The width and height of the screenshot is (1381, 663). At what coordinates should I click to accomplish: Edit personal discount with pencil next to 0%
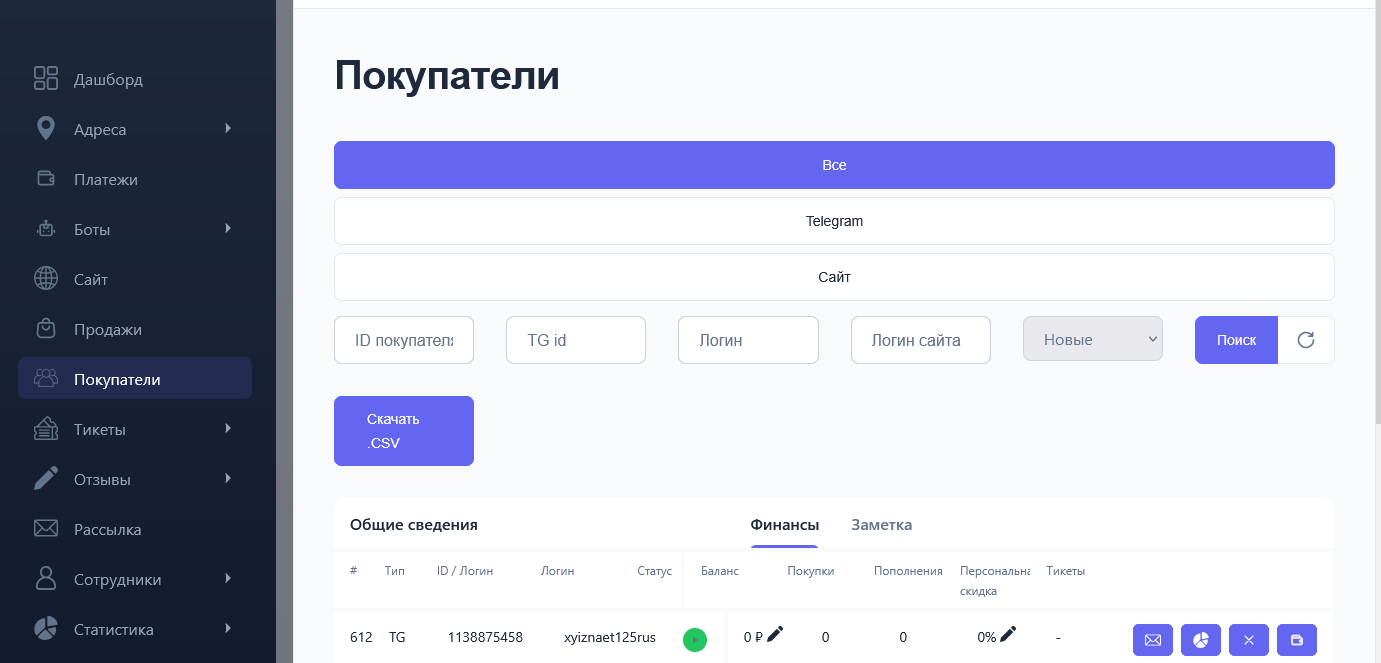coord(1008,634)
